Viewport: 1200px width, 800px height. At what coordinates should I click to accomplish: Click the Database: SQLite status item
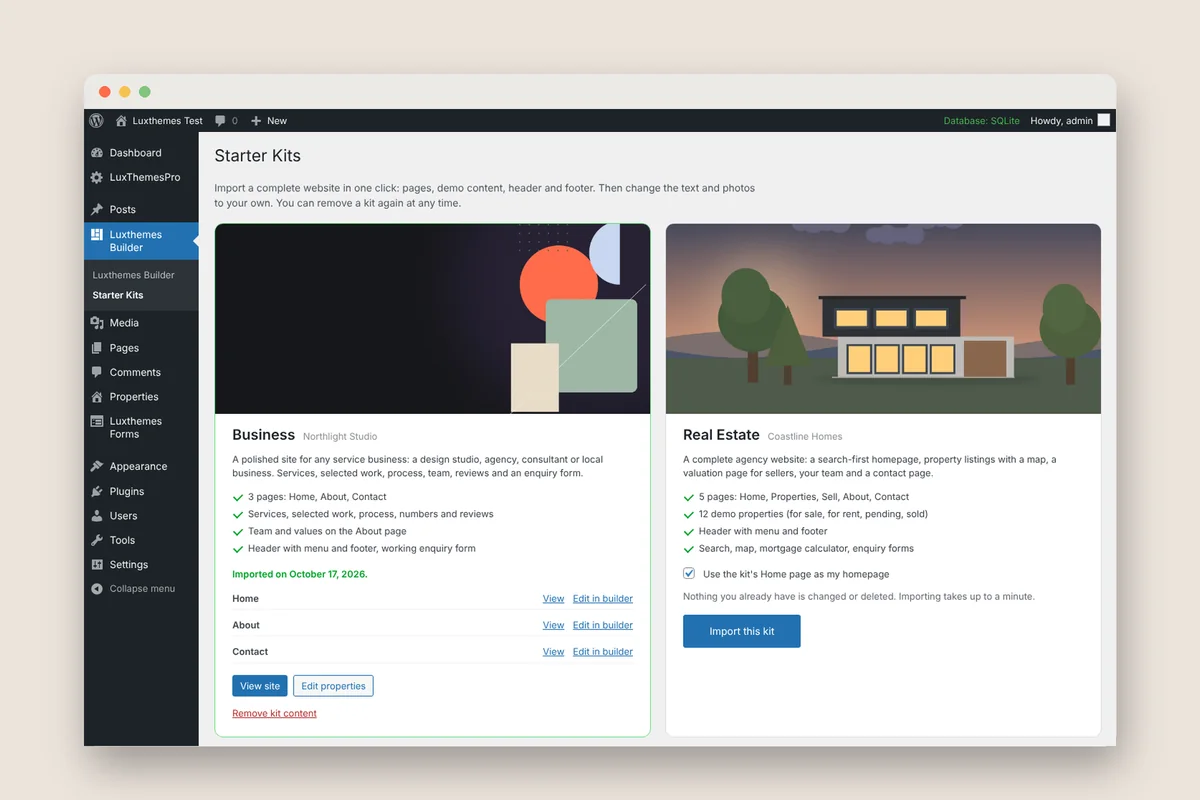[982, 121]
